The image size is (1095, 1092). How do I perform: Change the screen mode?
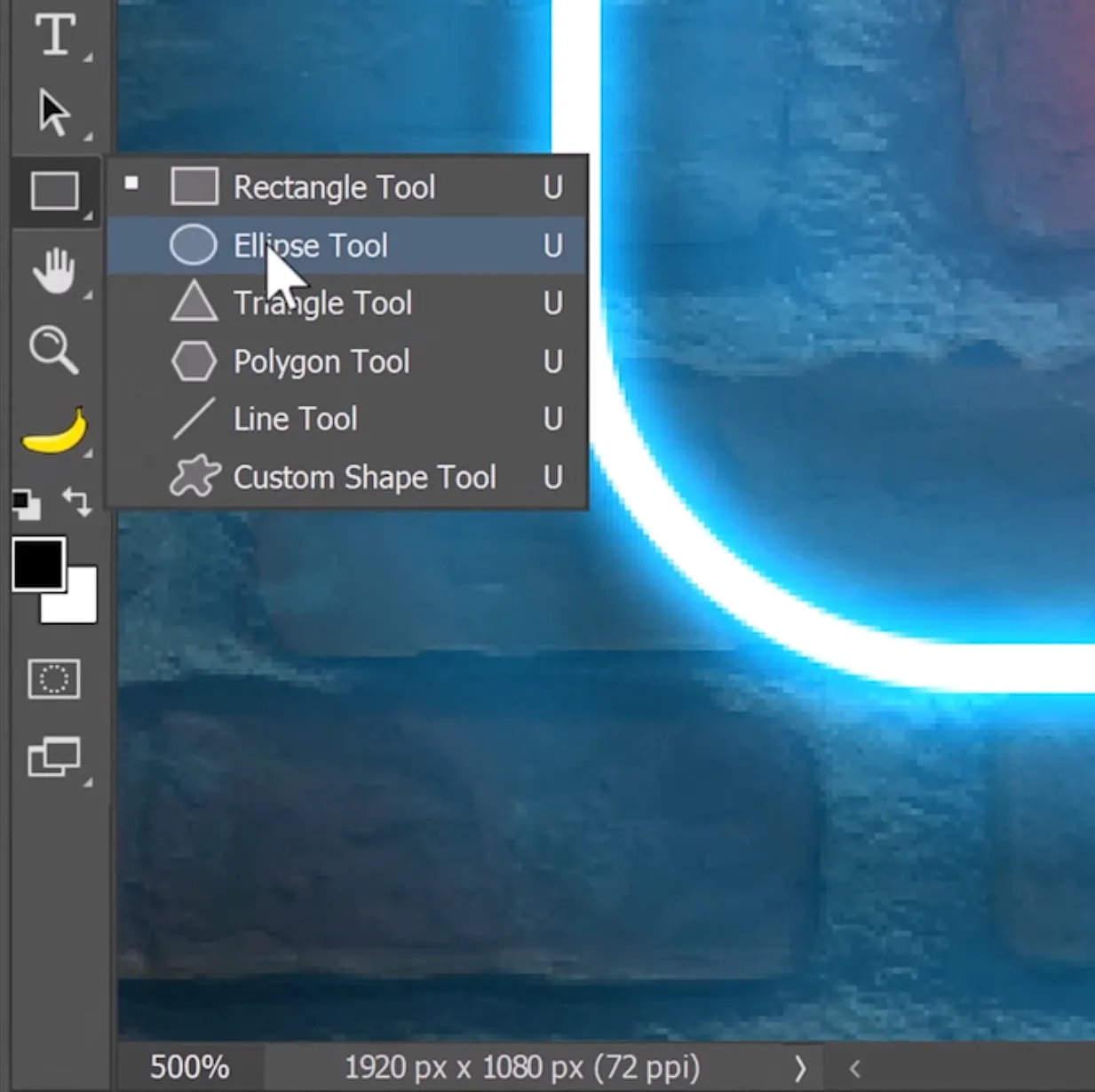(x=54, y=757)
